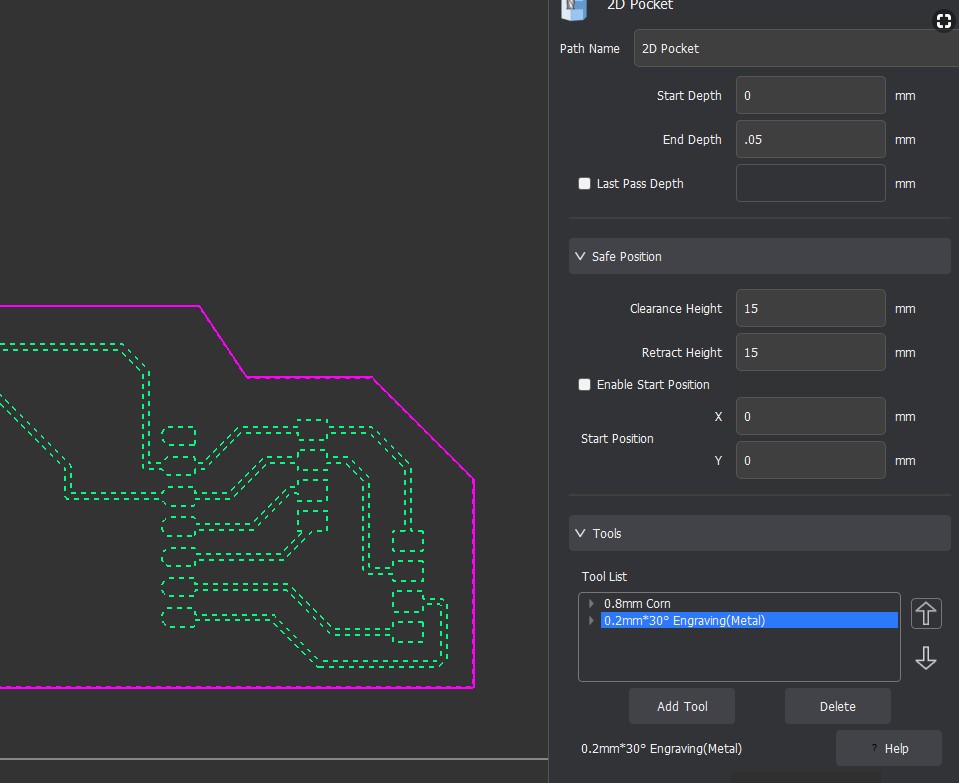Enable the Last Pass Depth checkbox
959x783 pixels.
point(585,184)
